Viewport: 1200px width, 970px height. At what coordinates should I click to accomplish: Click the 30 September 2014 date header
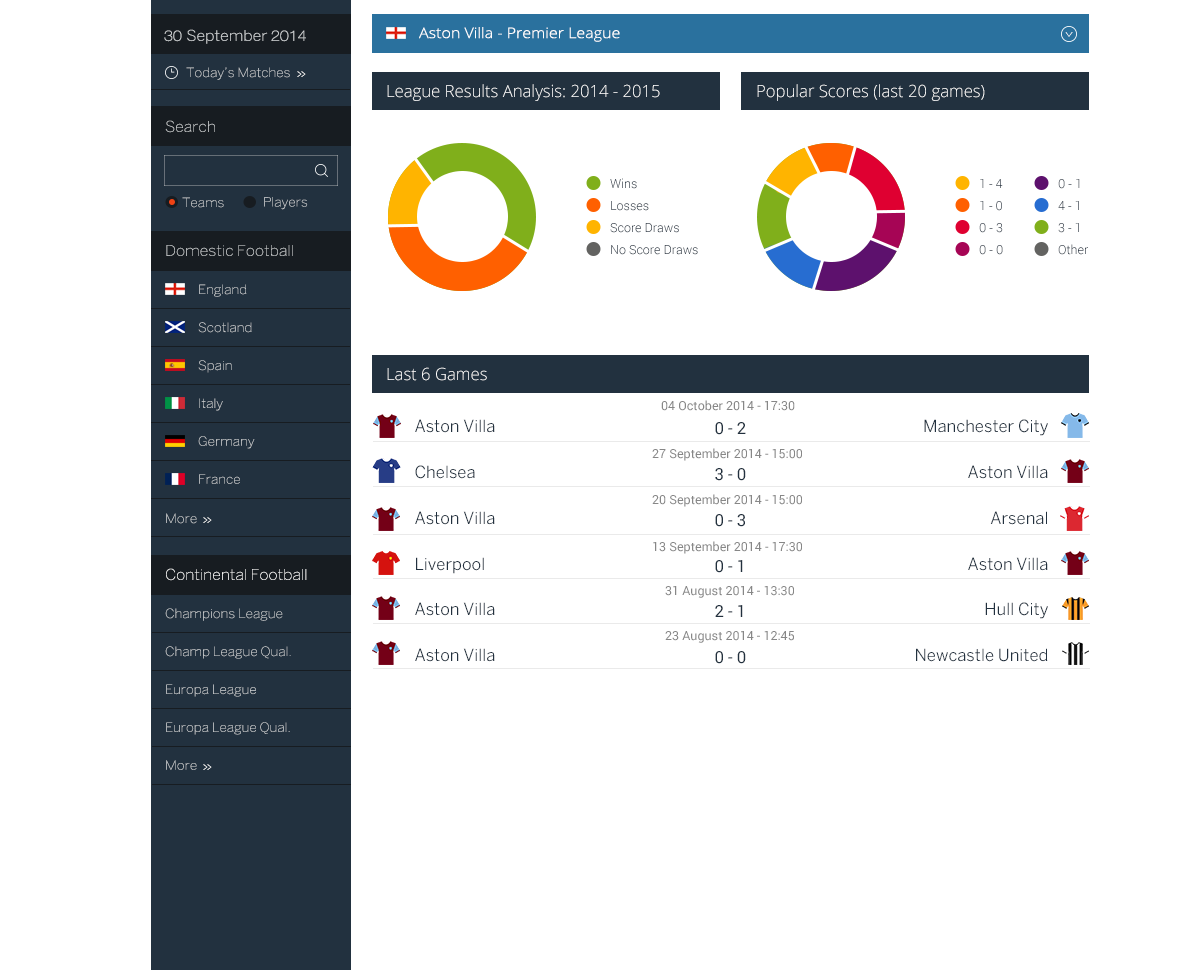(235, 36)
